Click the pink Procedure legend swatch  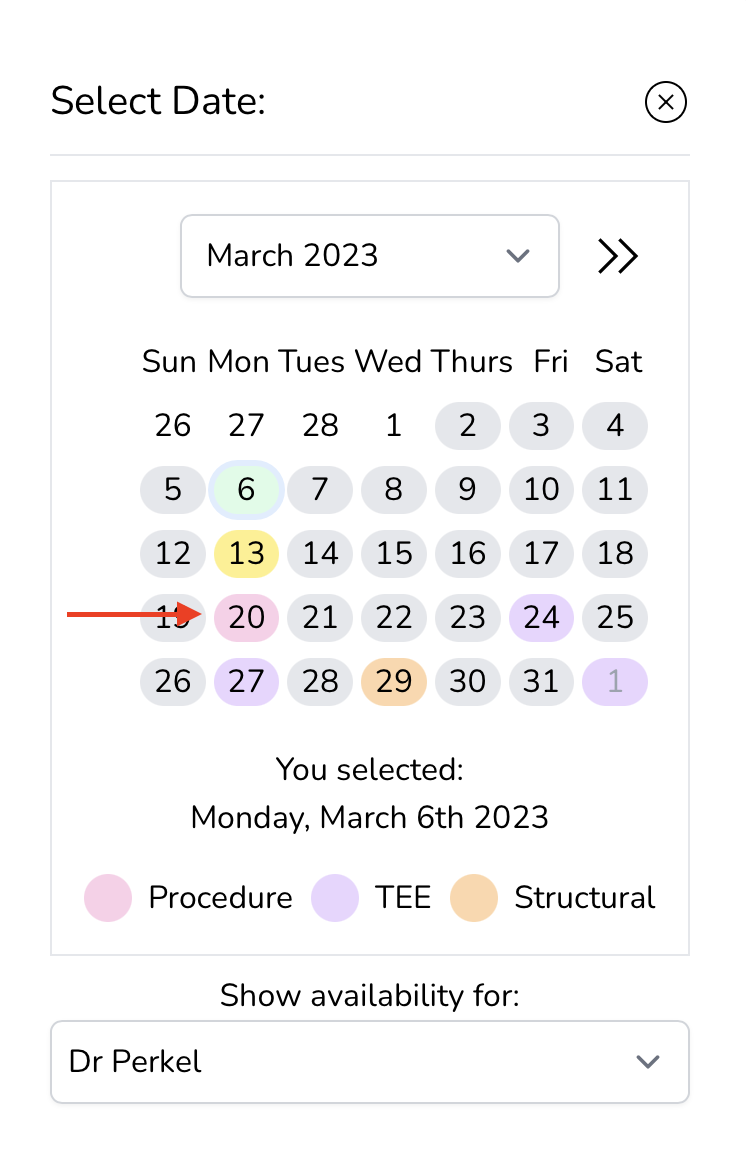pos(108,898)
